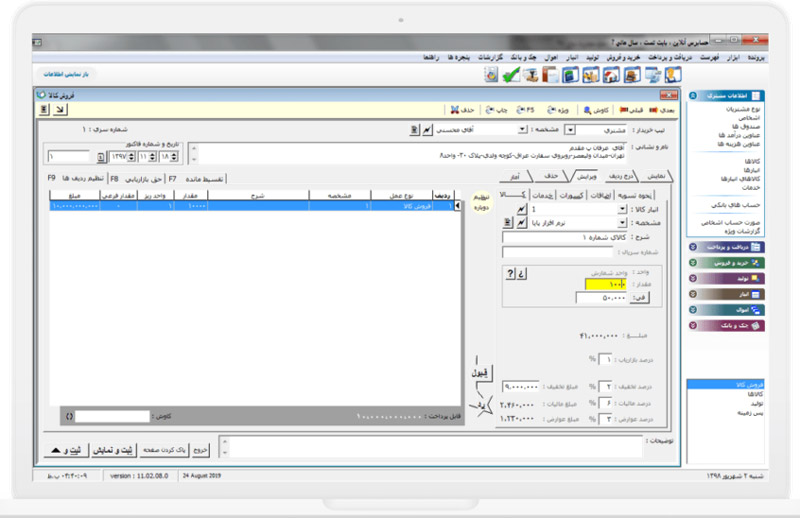The height and width of the screenshot is (518, 800).
Task: Select the کسورات sub-tab
Action: 571,195
